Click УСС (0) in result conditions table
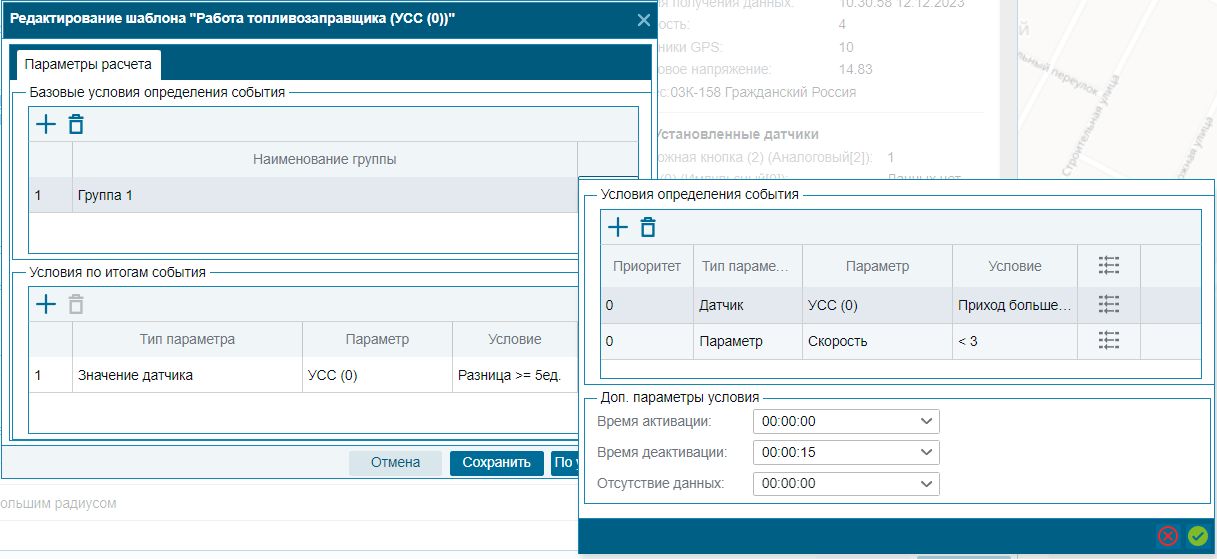1217x559 pixels. pos(377,376)
